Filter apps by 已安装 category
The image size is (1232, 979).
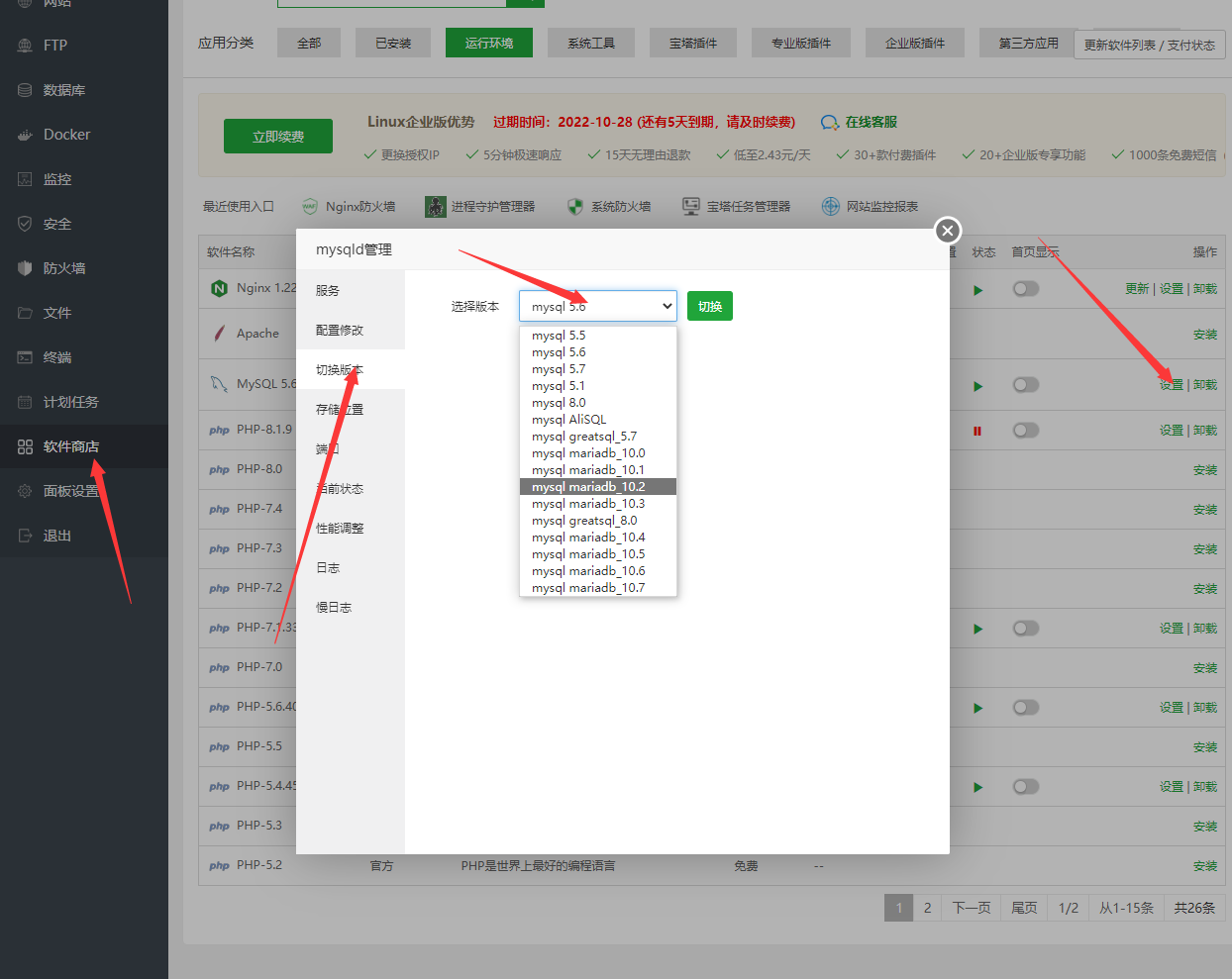coord(393,43)
